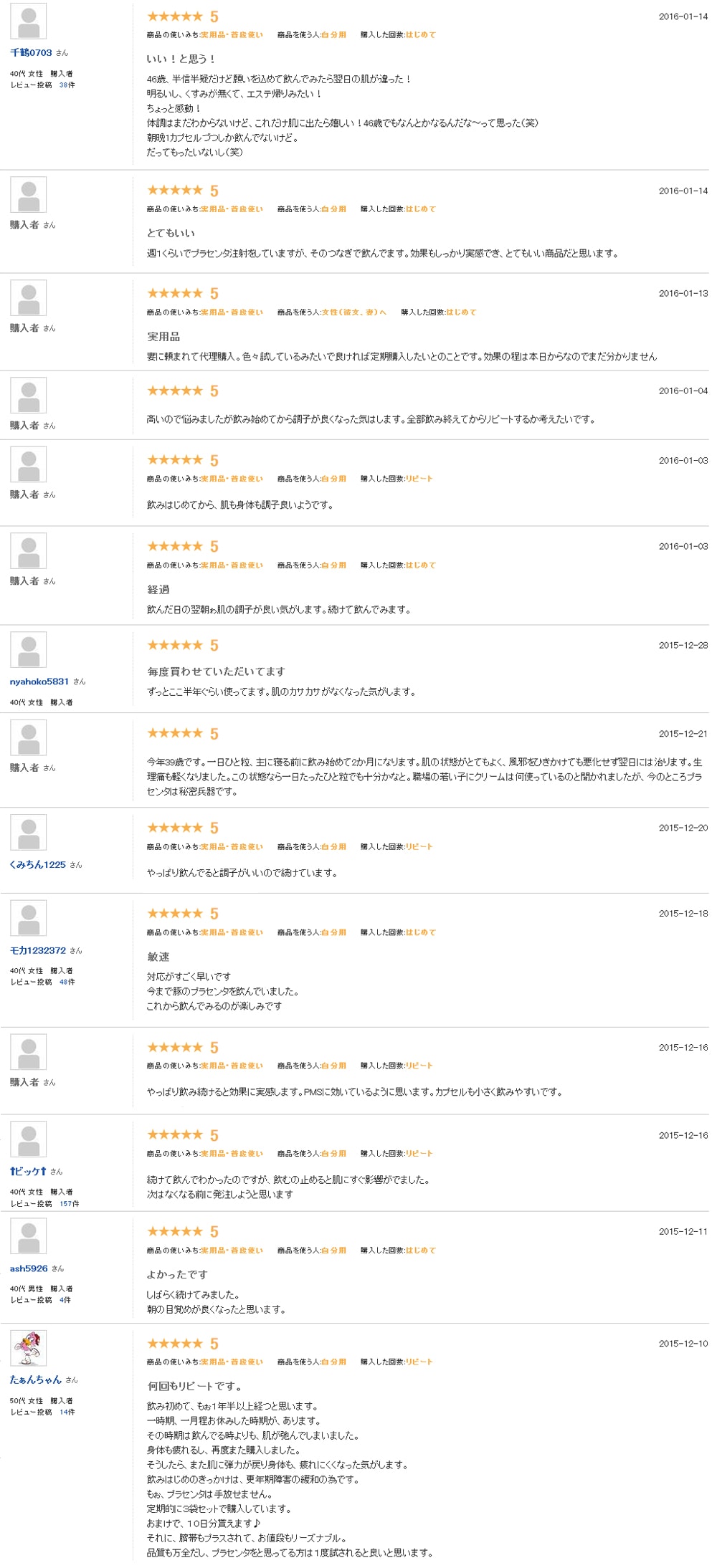The image size is (717, 1568).
Task: View モカ1232372's 48 posted reviews
Action: [67, 983]
